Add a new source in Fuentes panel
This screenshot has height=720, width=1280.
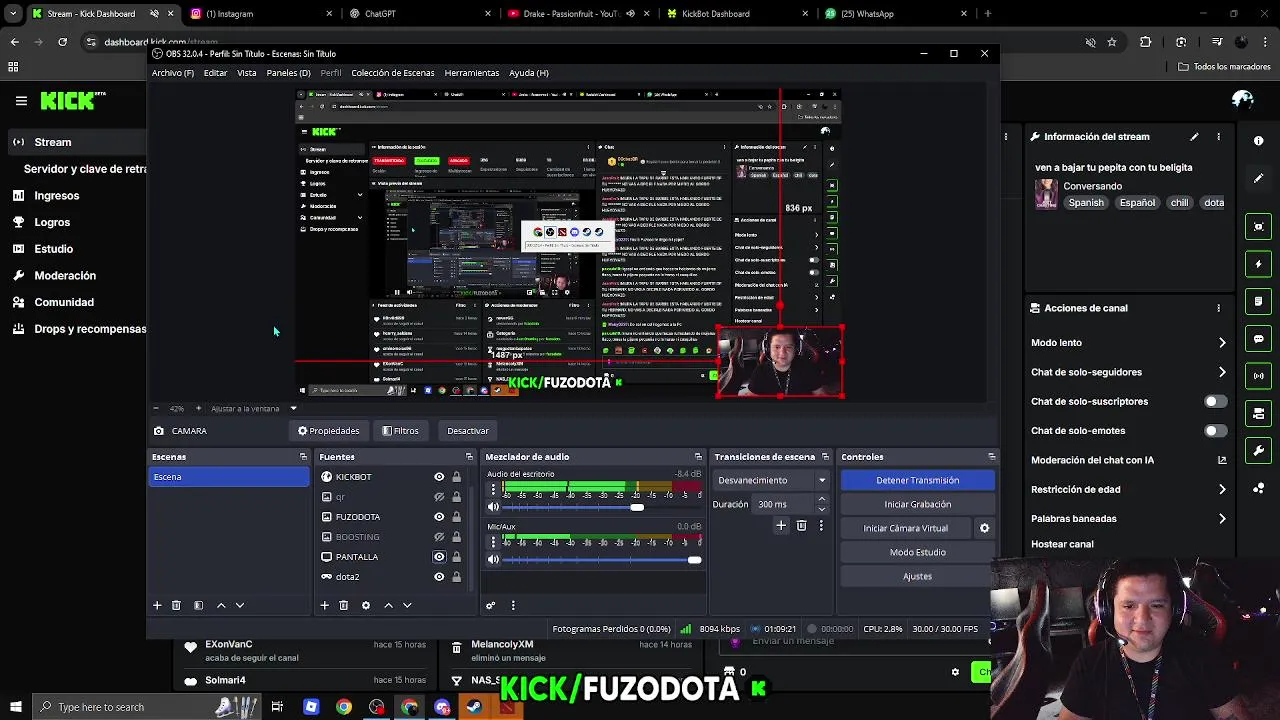point(324,605)
